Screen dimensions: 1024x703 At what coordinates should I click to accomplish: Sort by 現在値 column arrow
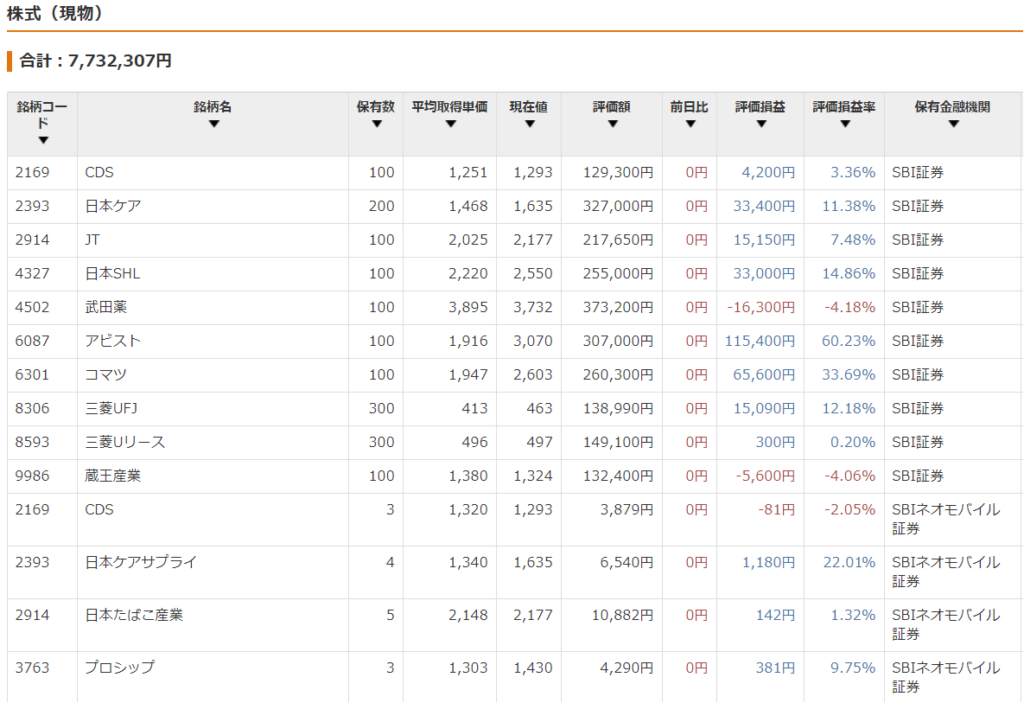530,123
